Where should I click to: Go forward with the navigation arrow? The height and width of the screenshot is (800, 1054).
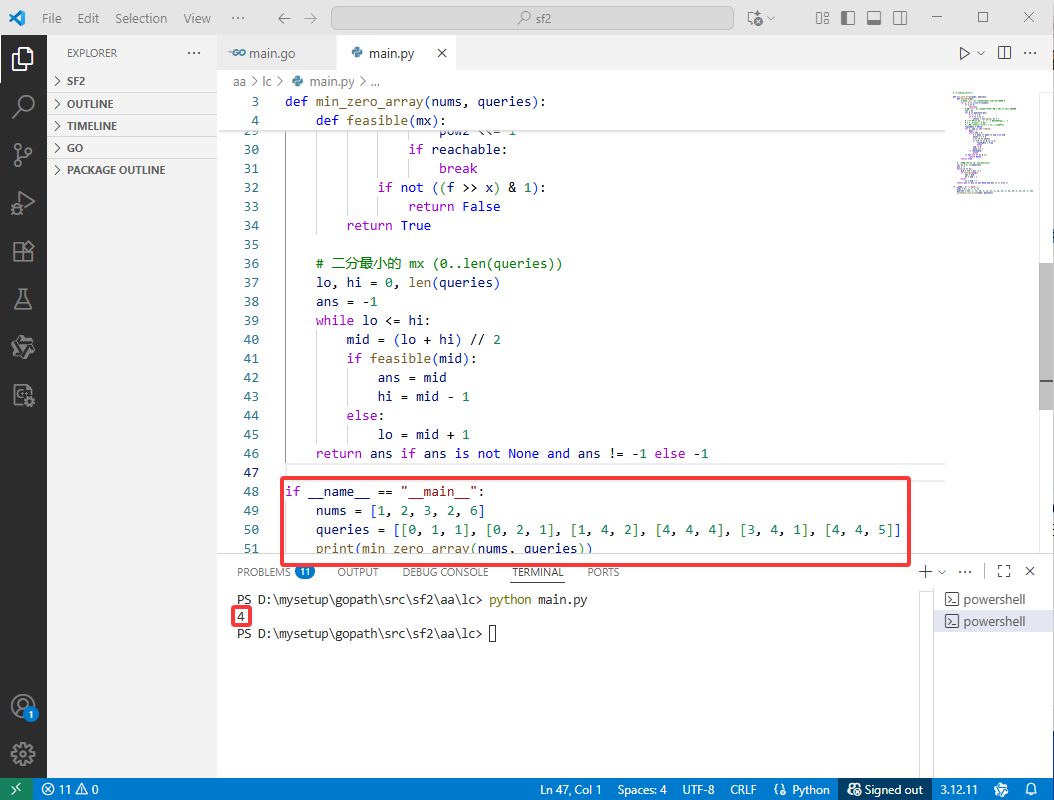coord(310,18)
